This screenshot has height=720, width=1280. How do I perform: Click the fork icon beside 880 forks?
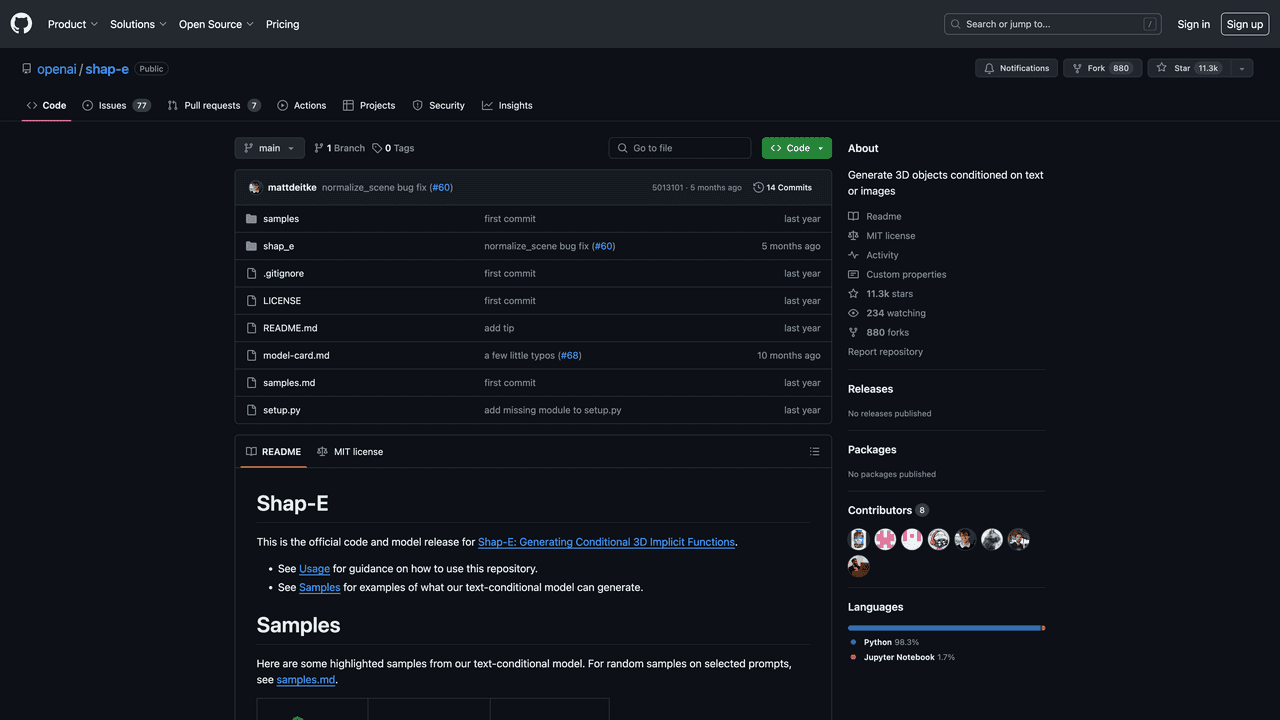853,332
